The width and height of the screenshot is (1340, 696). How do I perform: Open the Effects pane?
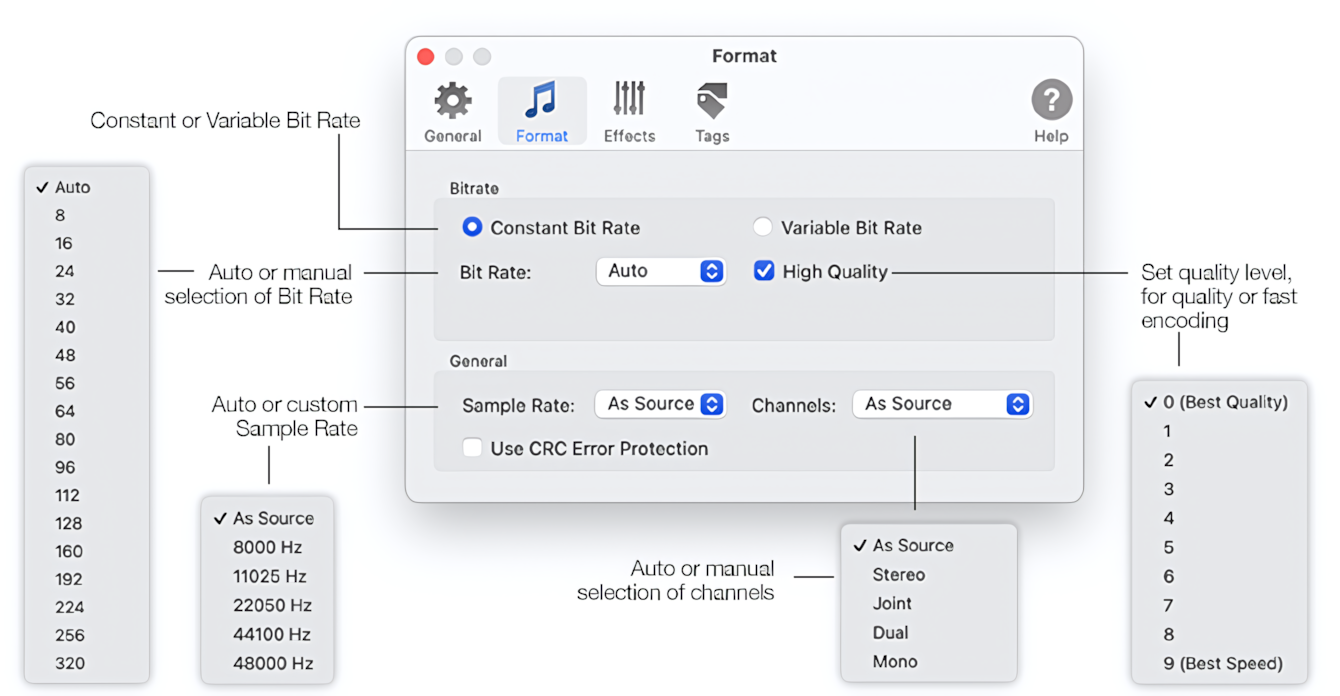click(x=629, y=110)
